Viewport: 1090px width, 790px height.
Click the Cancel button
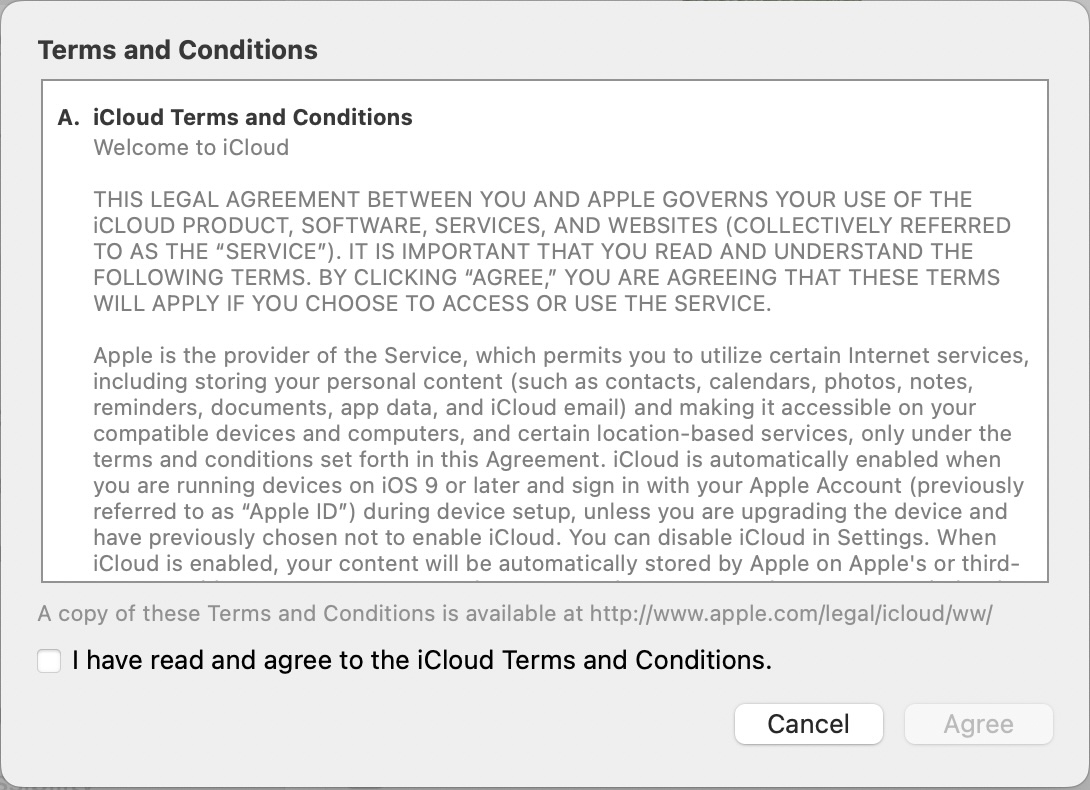808,724
